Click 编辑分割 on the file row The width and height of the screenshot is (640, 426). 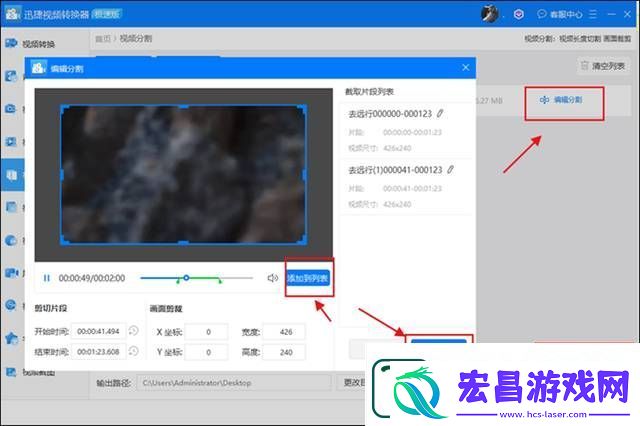(x=561, y=100)
